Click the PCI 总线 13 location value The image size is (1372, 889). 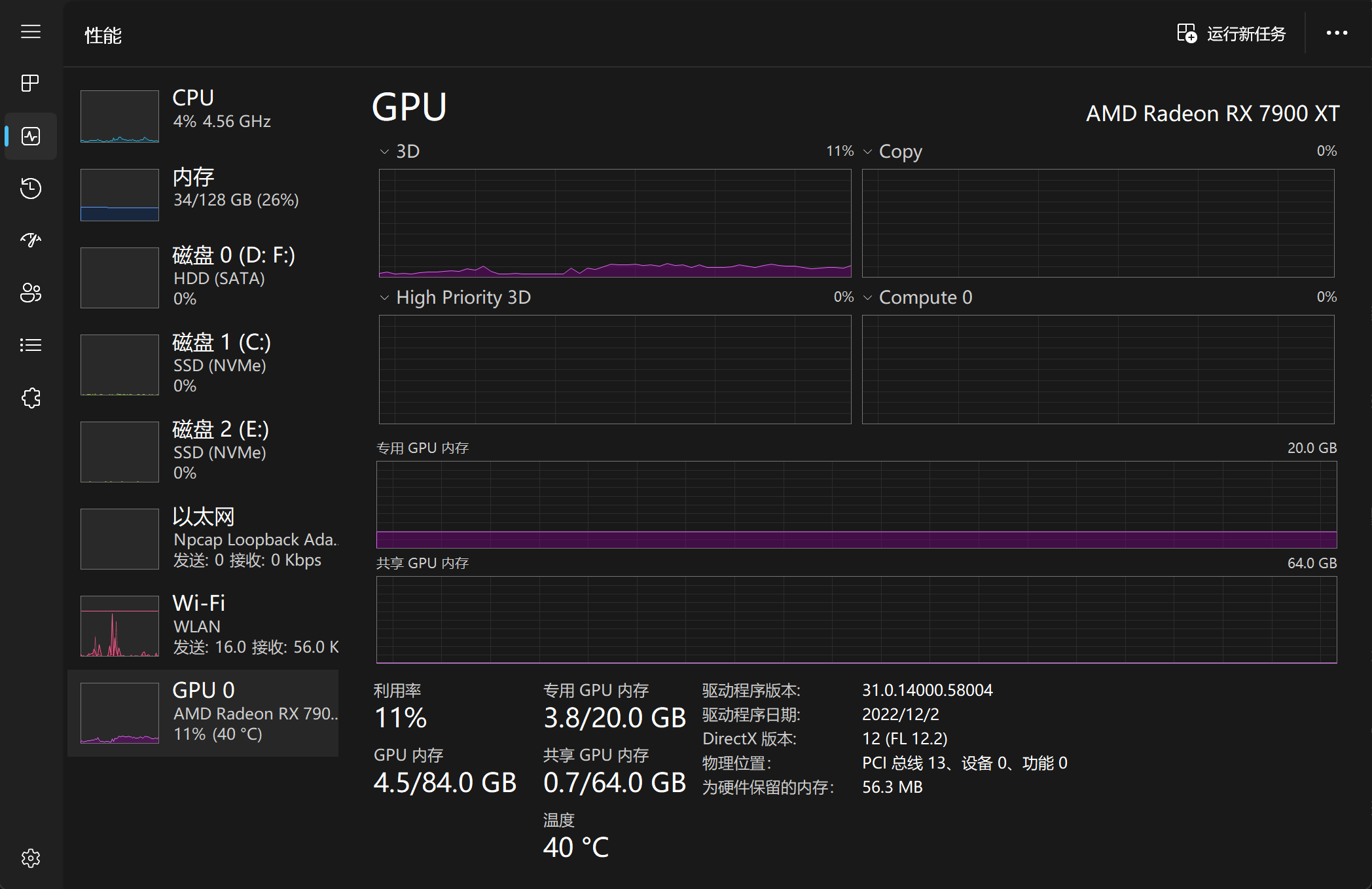965,763
